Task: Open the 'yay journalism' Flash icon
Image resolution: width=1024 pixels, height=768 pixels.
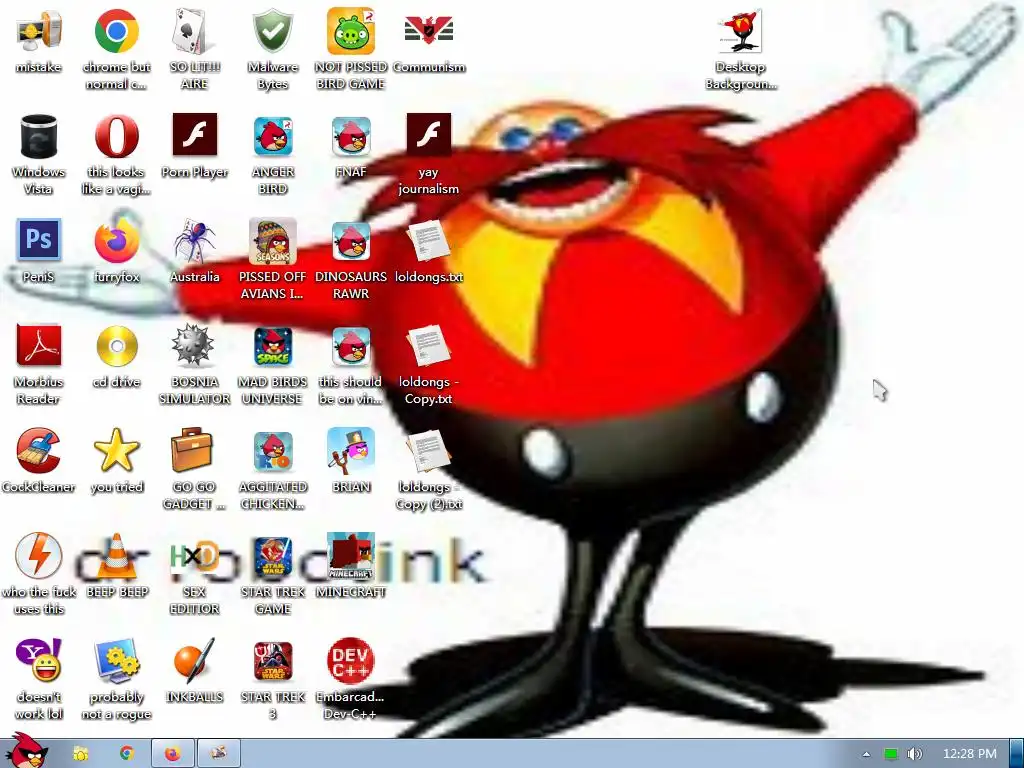Action: (428, 135)
